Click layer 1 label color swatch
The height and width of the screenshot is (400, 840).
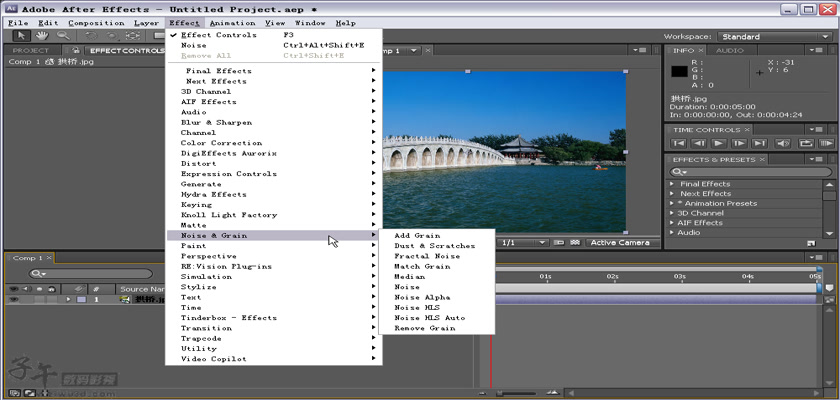coord(81,300)
